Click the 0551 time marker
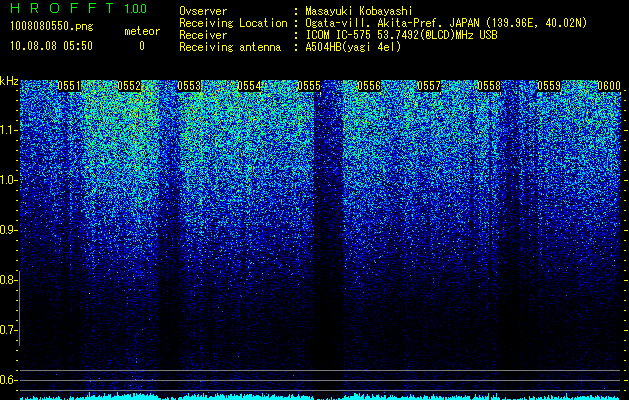The width and height of the screenshot is (629, 400). pyautogui.click(x=69, y=86)
